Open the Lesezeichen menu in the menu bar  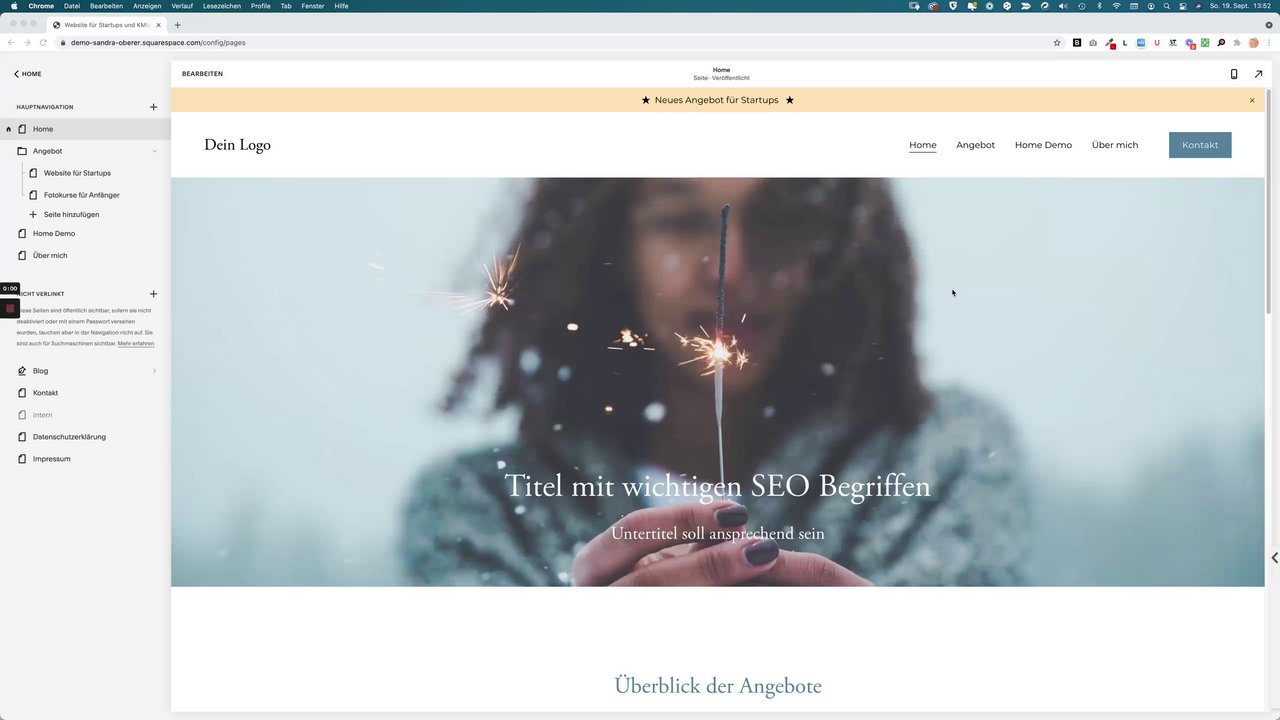tap(222, 6)
